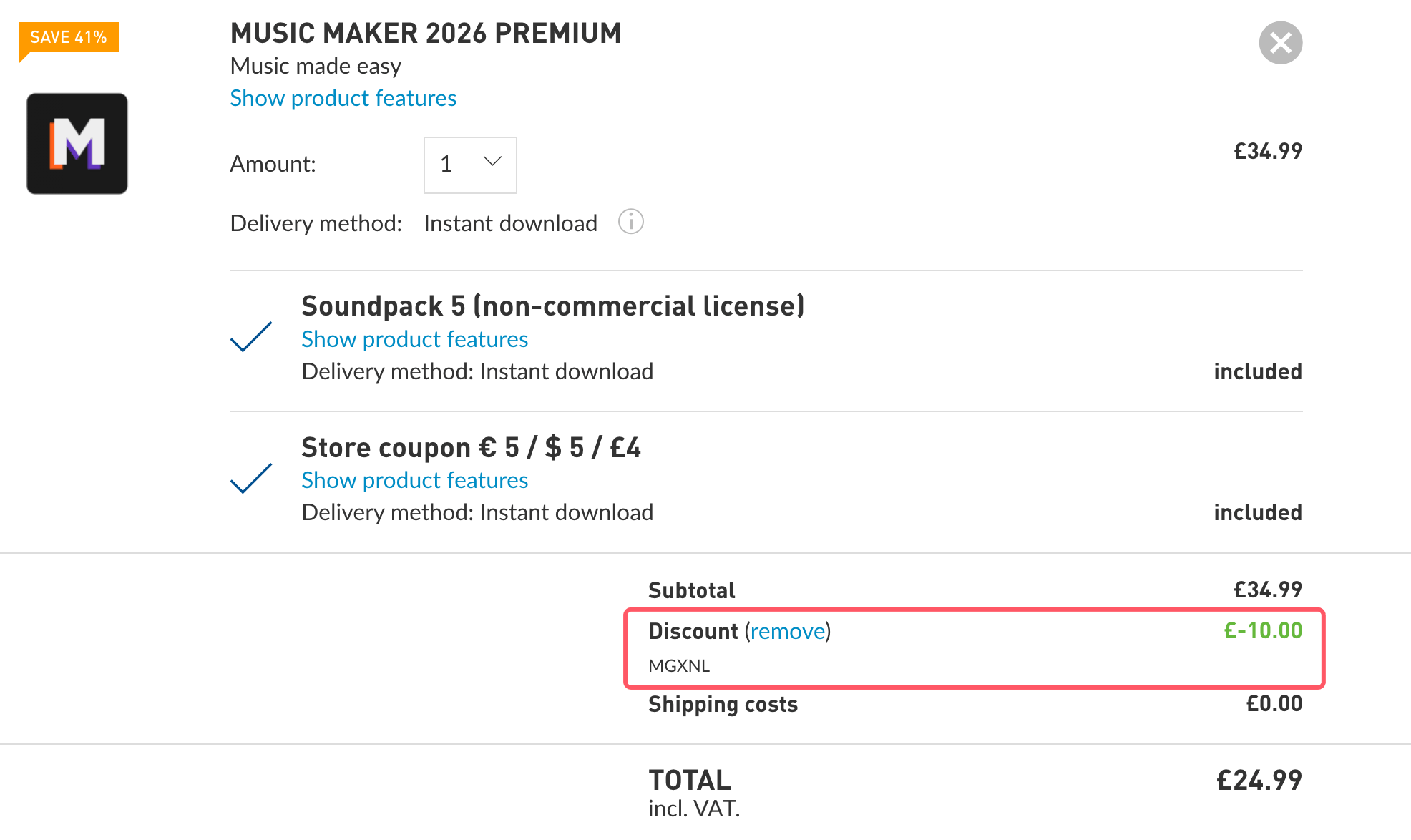The height and width of the screenshot is (840, 1411).
Task: Click Store coupon checkmark icon
Action: (251, 479)
